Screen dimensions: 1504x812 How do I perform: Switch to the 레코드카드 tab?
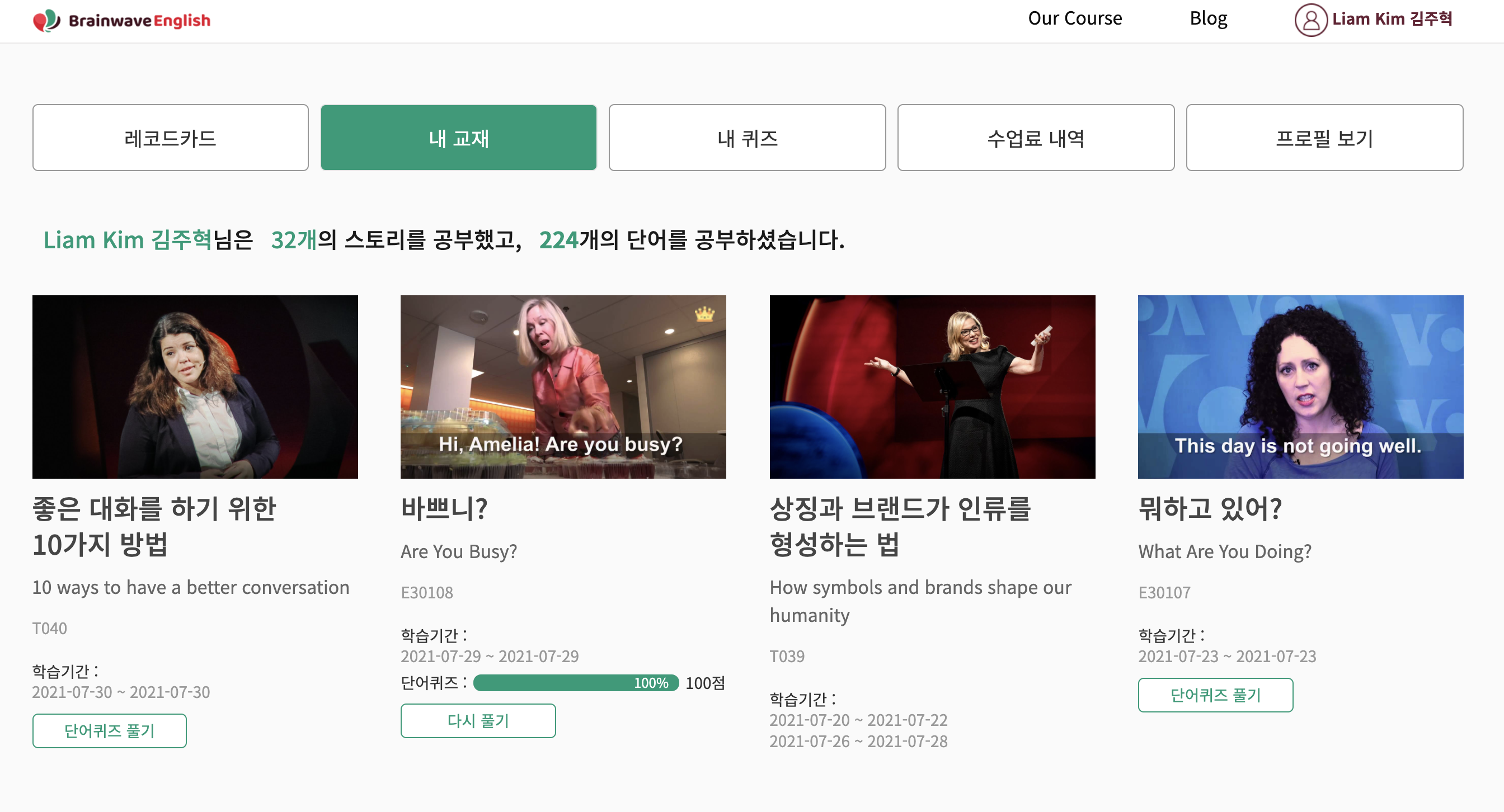click(170, 138)
